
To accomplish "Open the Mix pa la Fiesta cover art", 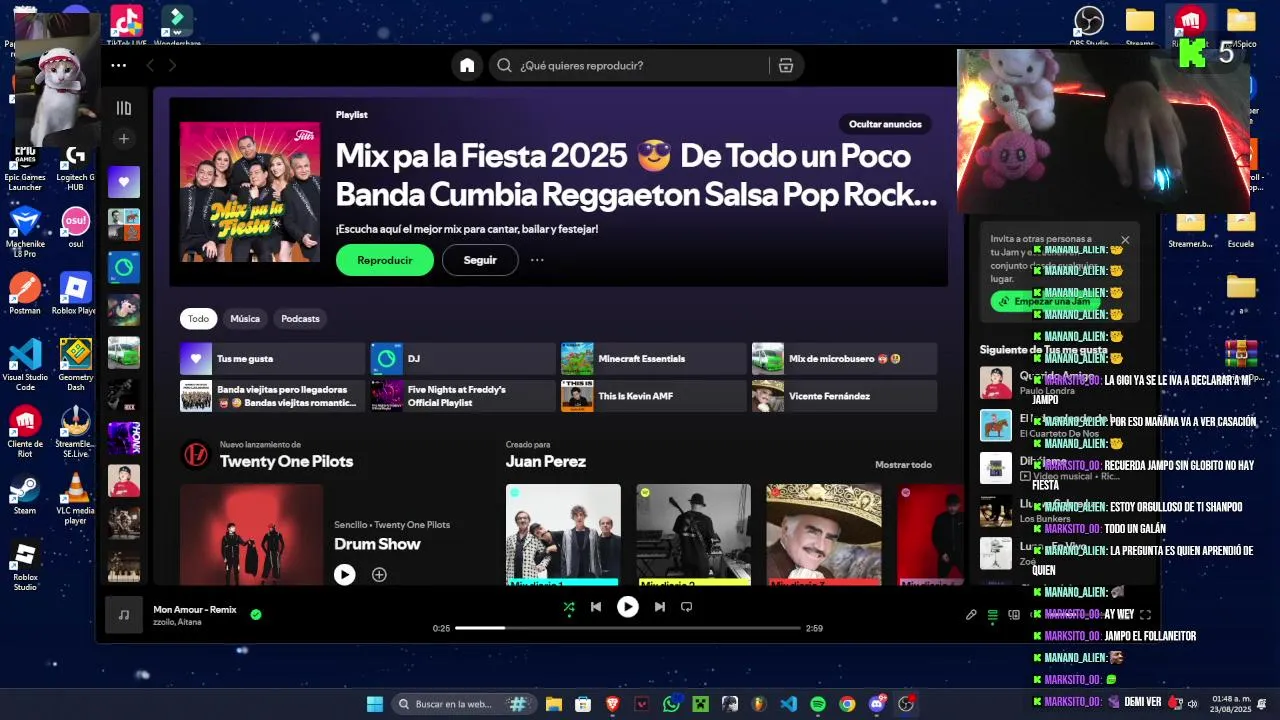I will [250, 192].
